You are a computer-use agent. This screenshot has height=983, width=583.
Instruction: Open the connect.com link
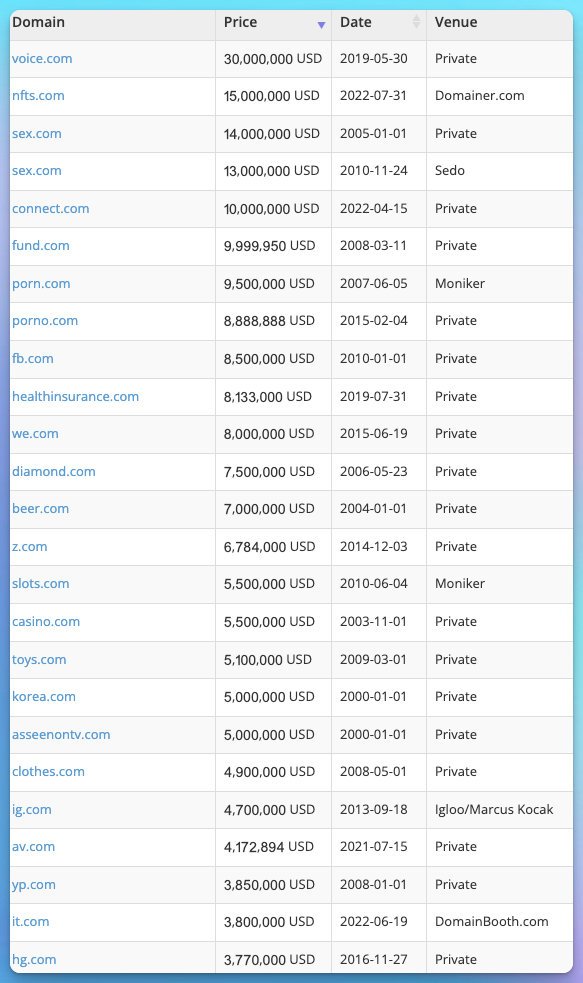51,208
